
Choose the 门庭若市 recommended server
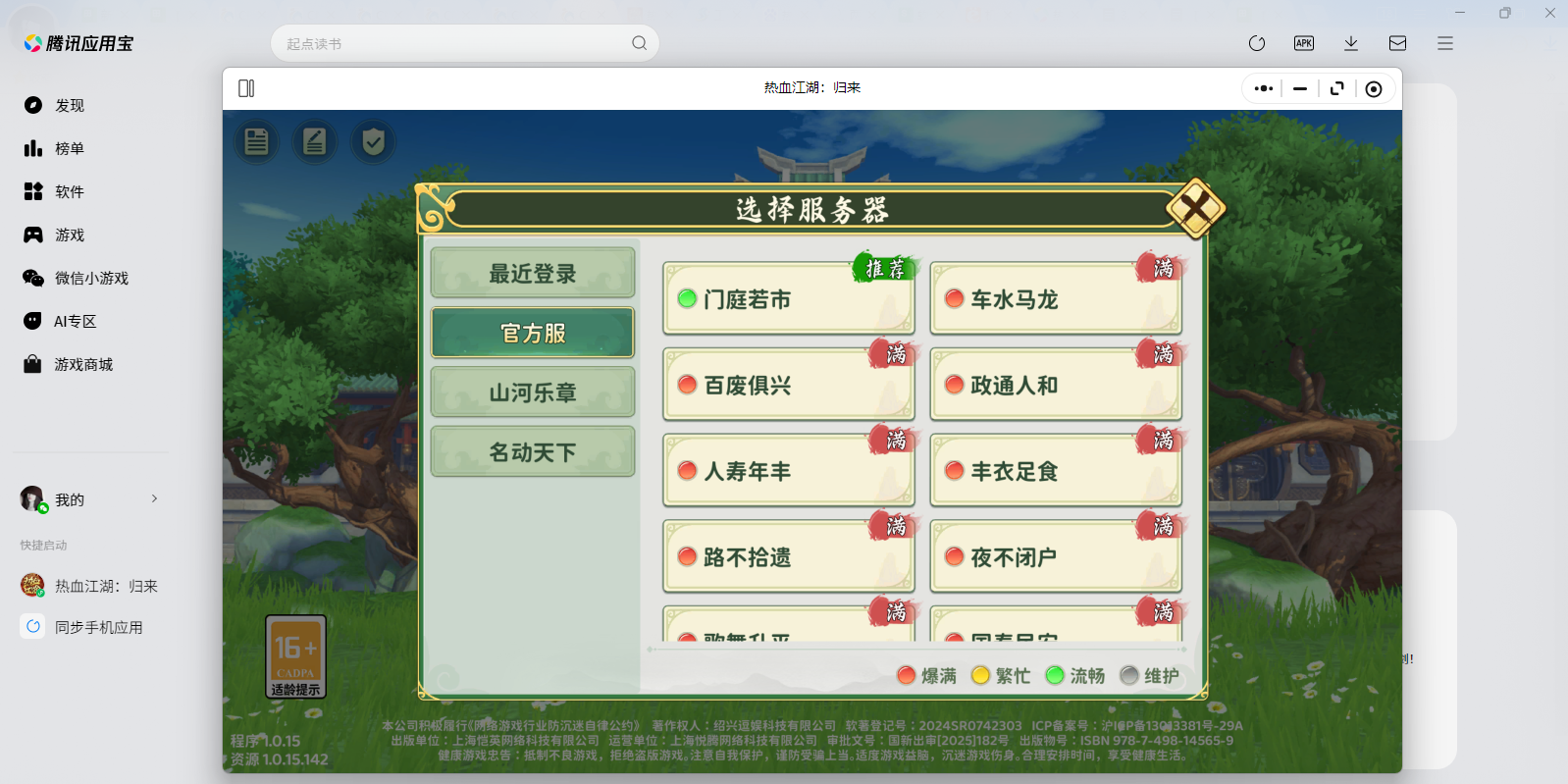coord(788,299)
